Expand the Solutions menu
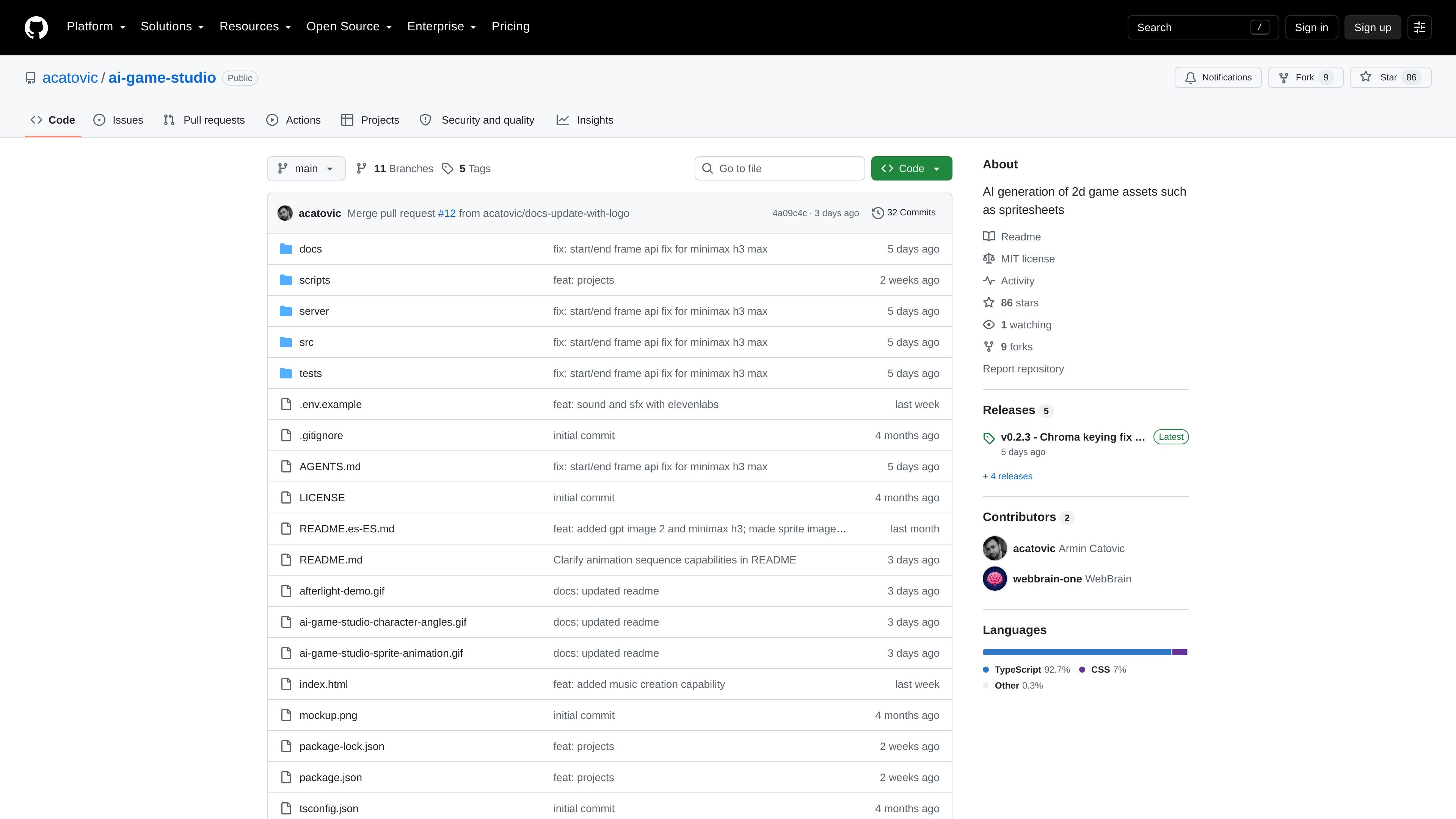The width and height of the screenshot is (1456, 819). point(173,27)
